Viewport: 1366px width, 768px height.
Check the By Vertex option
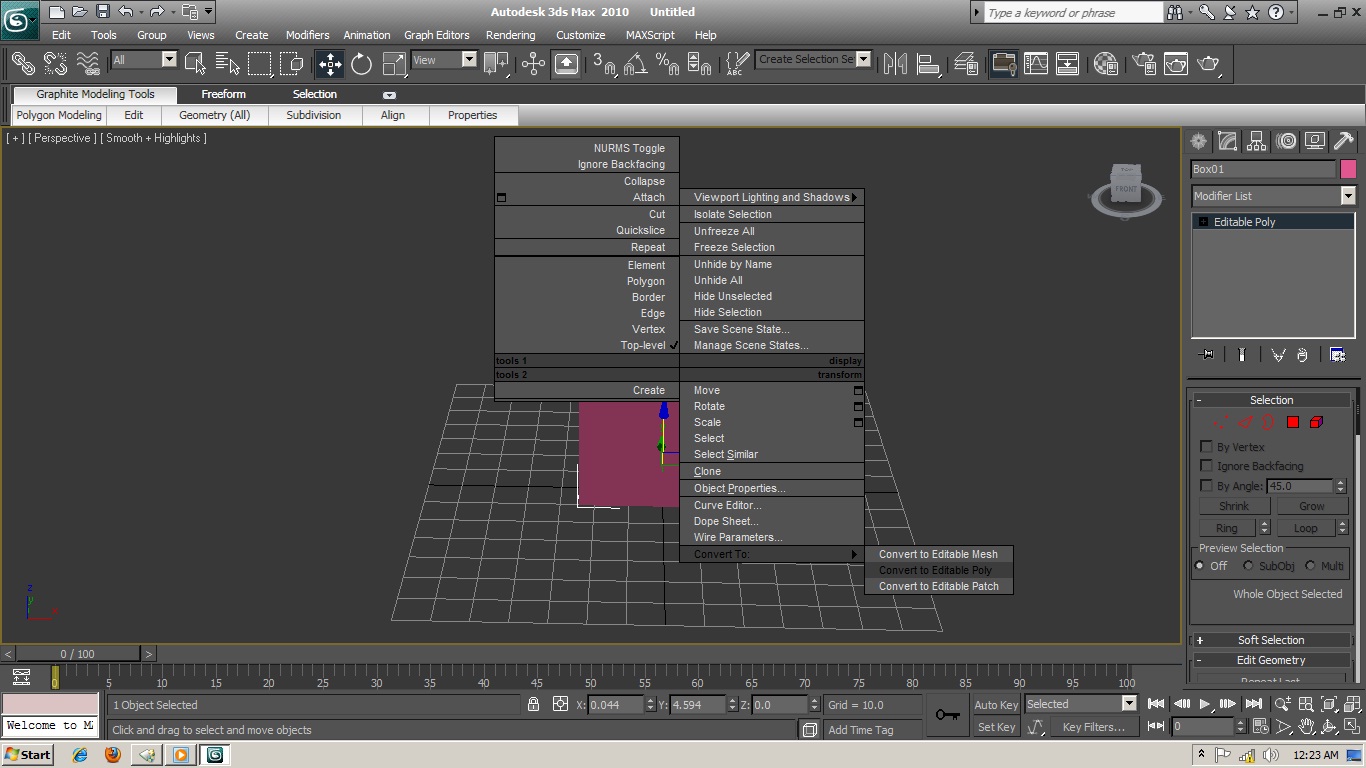pyautogui.click(x=1206, y=447)
